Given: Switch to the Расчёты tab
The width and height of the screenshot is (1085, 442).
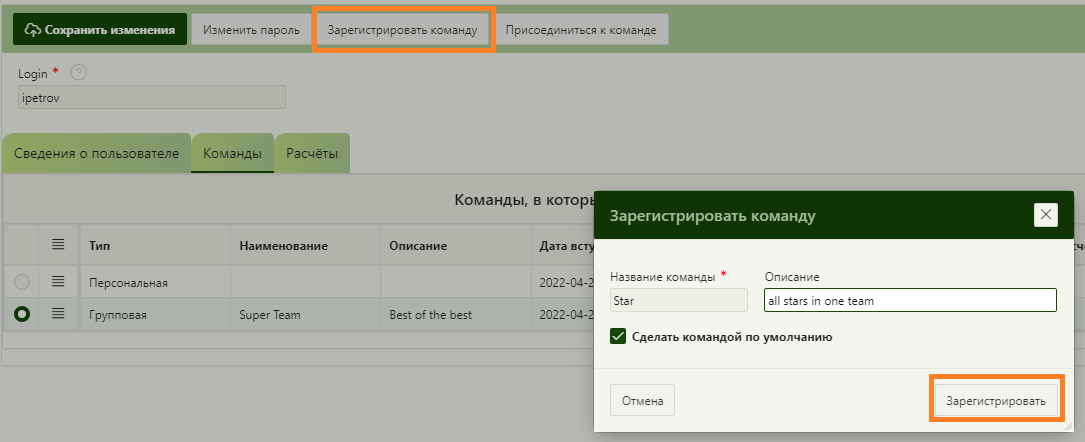Looking at the screenshot, I should pos(312,154).
